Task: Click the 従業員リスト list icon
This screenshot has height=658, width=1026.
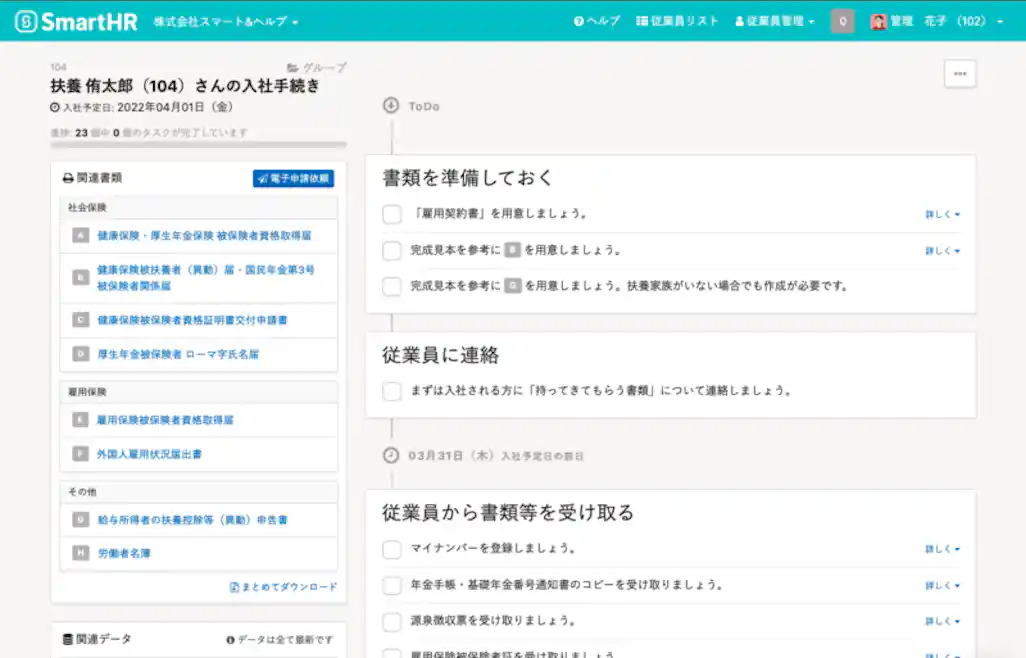Action: [641, 19]
